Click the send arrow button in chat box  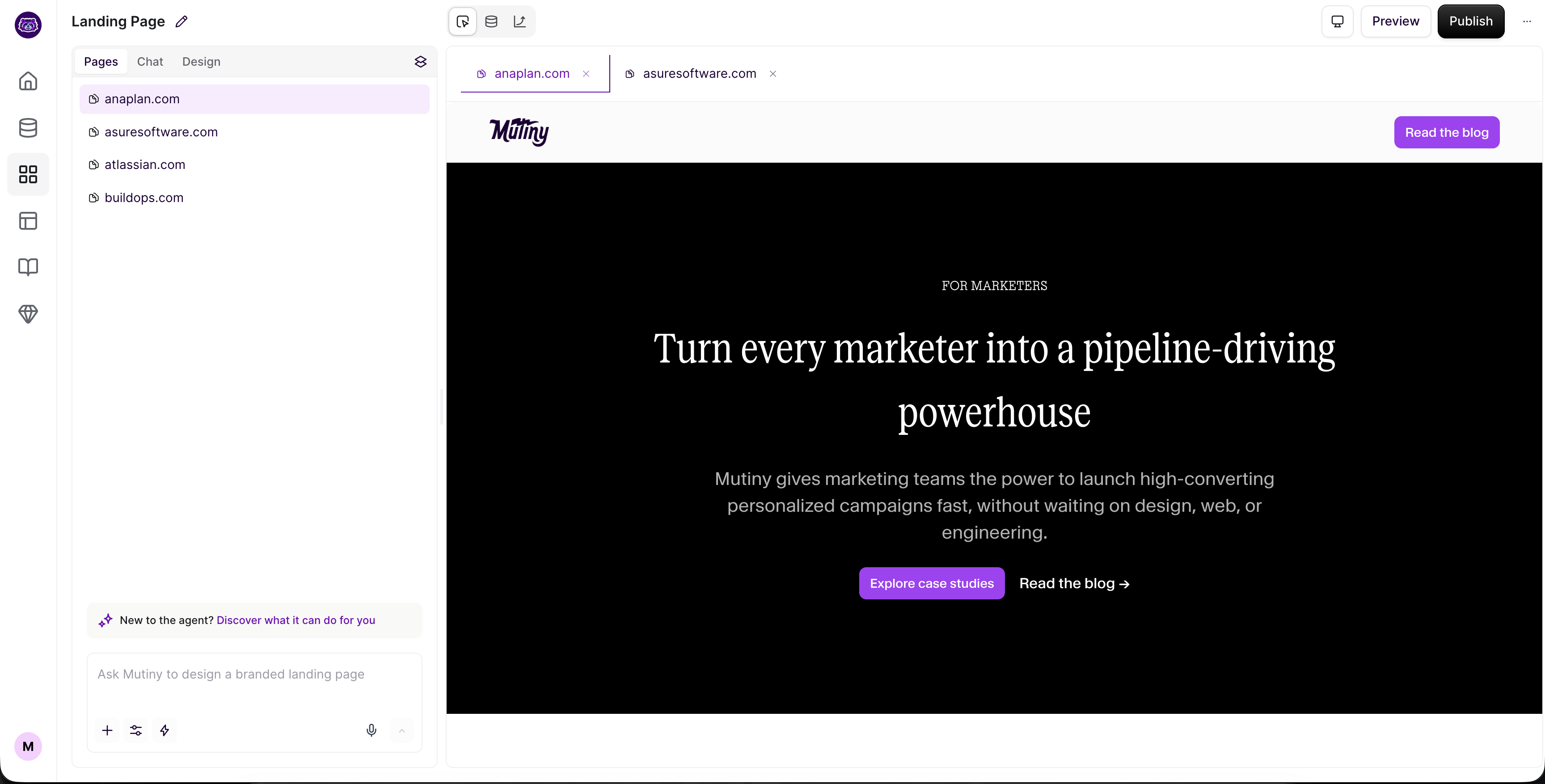coord(402,730)
